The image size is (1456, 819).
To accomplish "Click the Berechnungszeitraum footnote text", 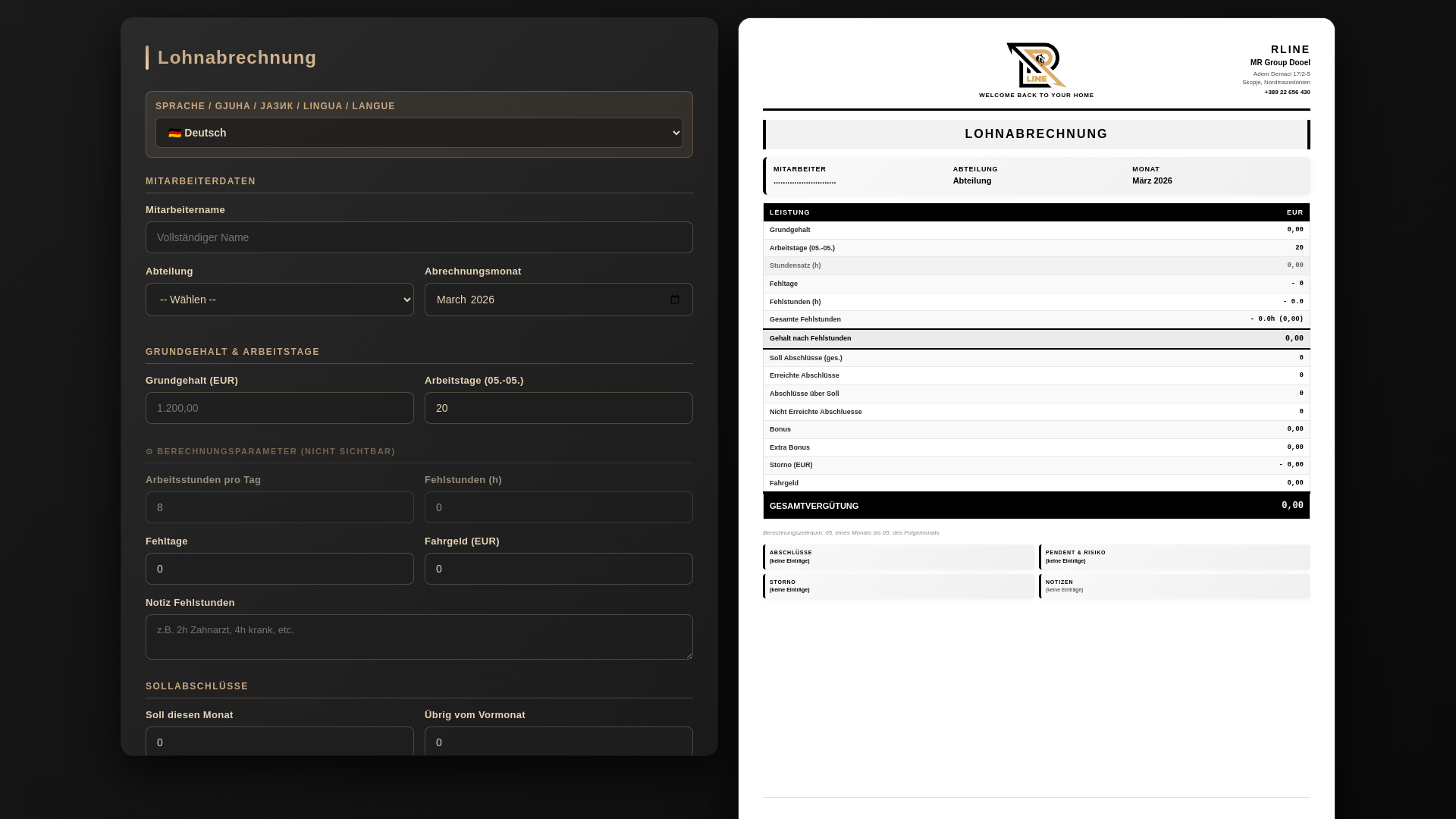I will coord(851,533).
